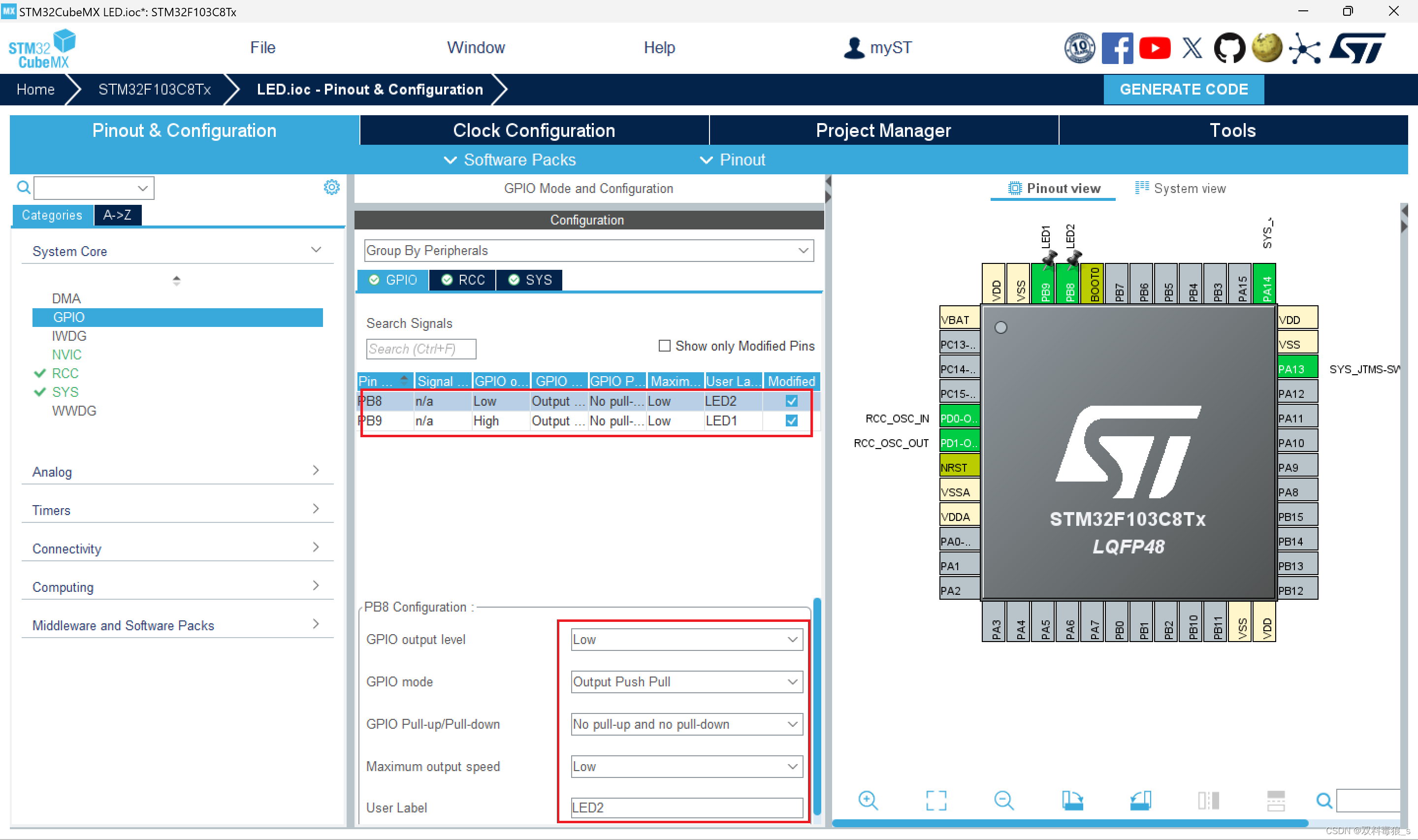Click the horizontal split layout icon
This screenshot has width=1418, height=840.
coord(1276,801)
